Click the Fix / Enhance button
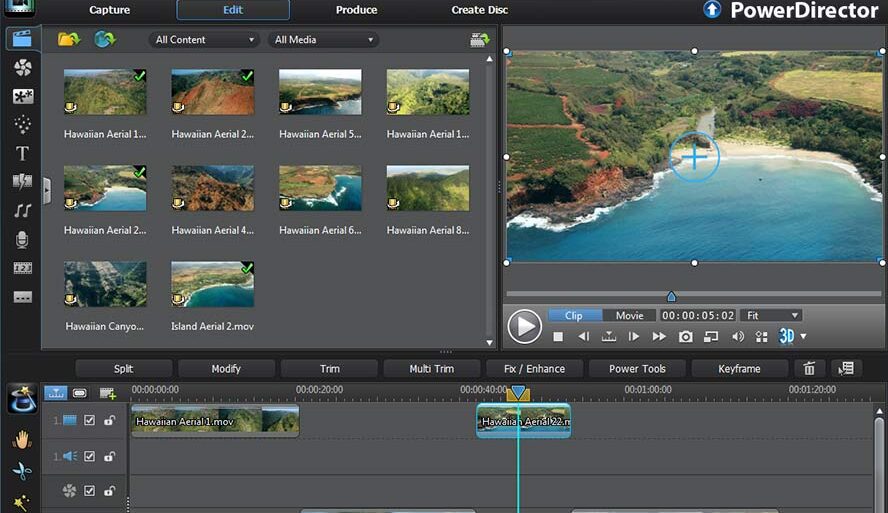This screenshot has width=888, height=513. click(x=534, y=369)
